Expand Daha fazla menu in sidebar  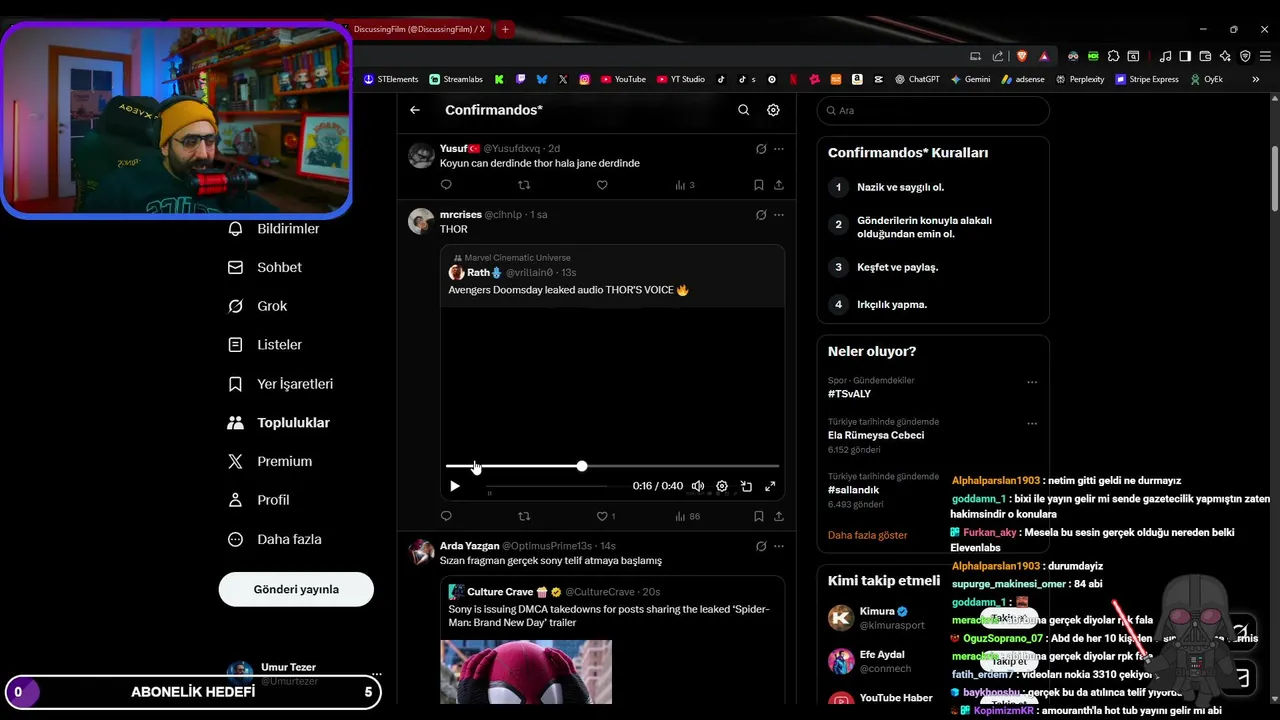click(289, 539)
